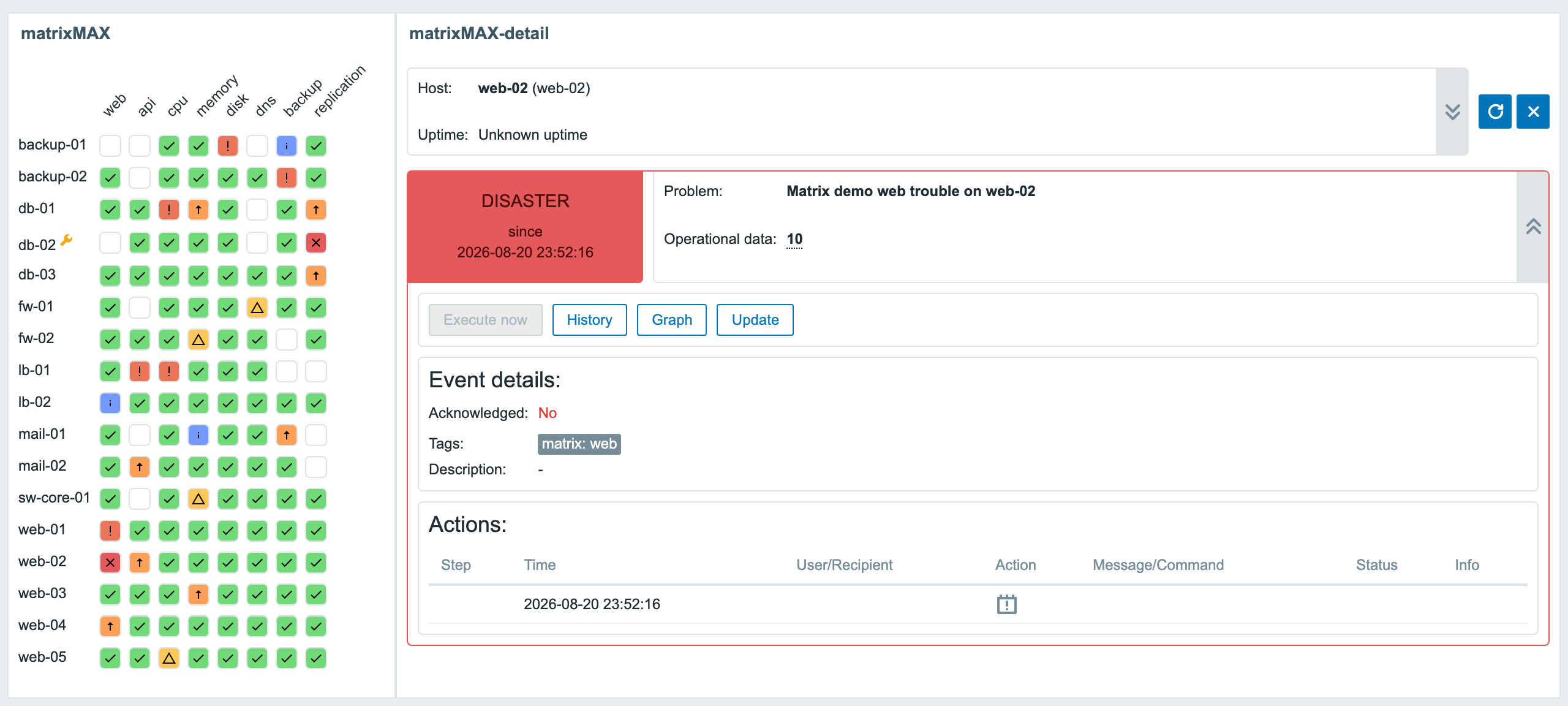
Task: Select the red exclamation cell for backup-02 backup
Action: point(287,178)
